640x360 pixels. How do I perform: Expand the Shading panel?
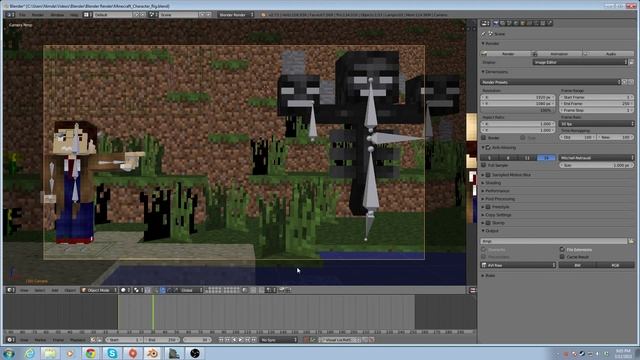click(493, 183)
